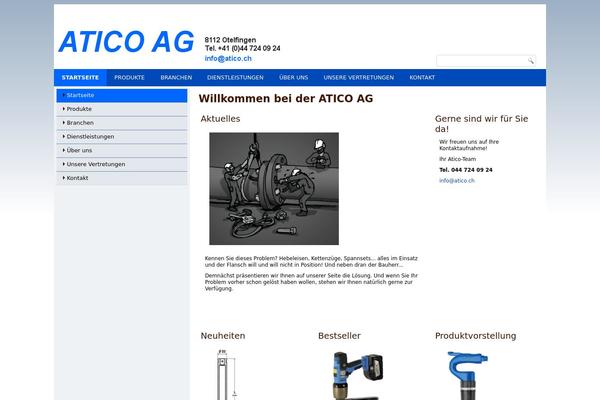
Task: Open Produkte in the sidebar
Action: (x=122, y=109)
